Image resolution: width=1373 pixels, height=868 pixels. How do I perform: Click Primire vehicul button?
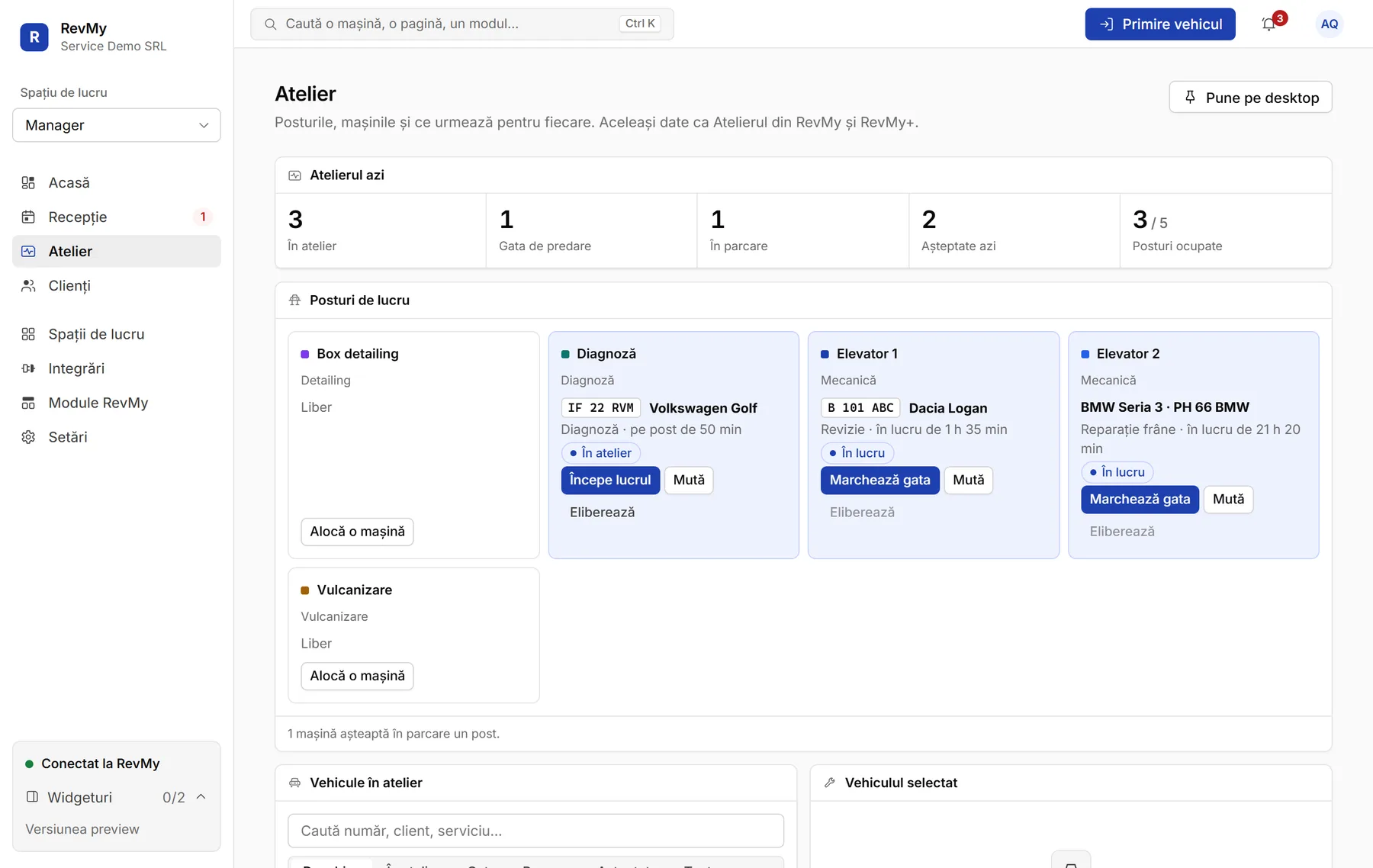pyautogui.click(x=1160, y=24)
